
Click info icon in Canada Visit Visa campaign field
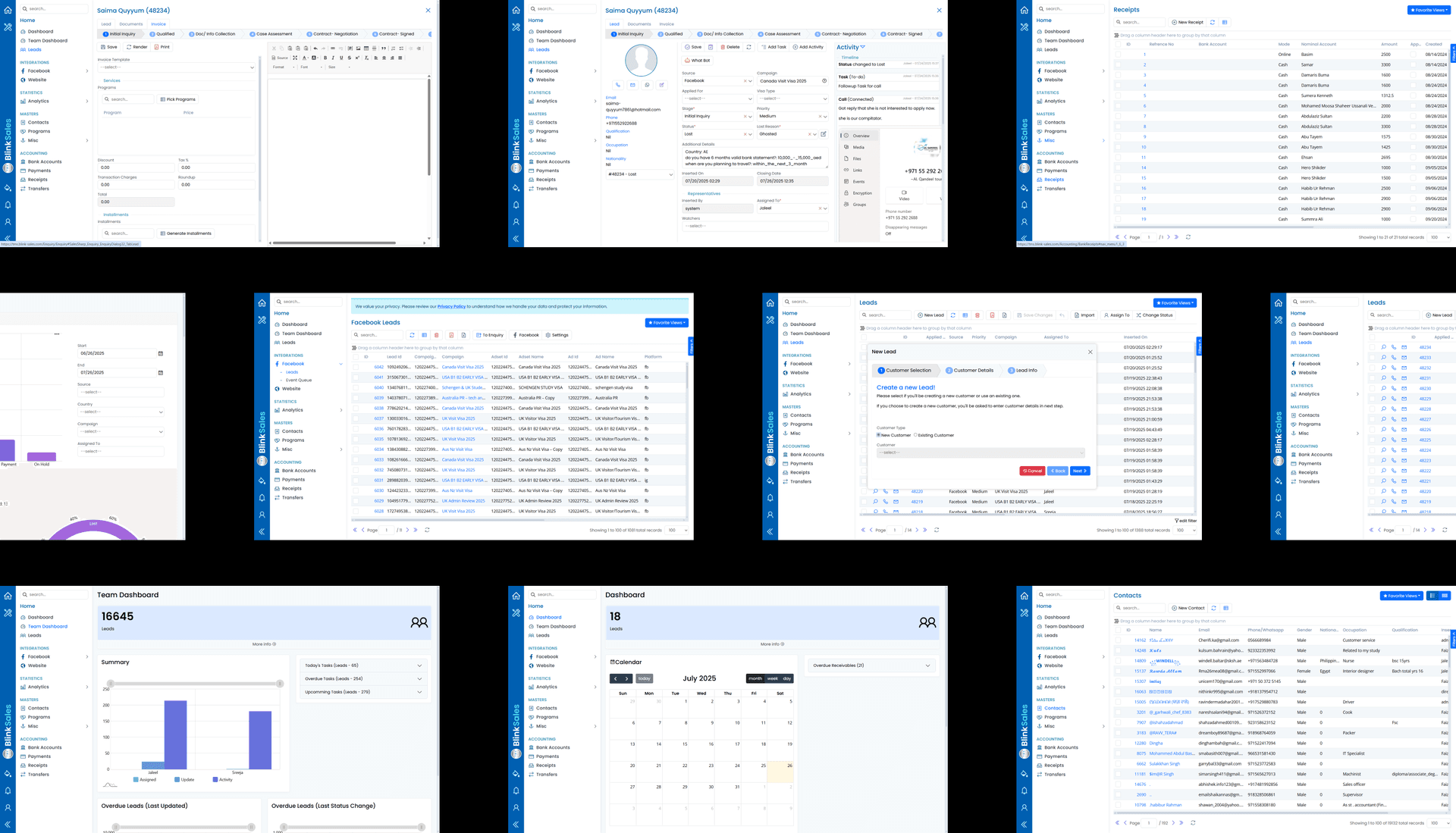[x=824, y=80]
